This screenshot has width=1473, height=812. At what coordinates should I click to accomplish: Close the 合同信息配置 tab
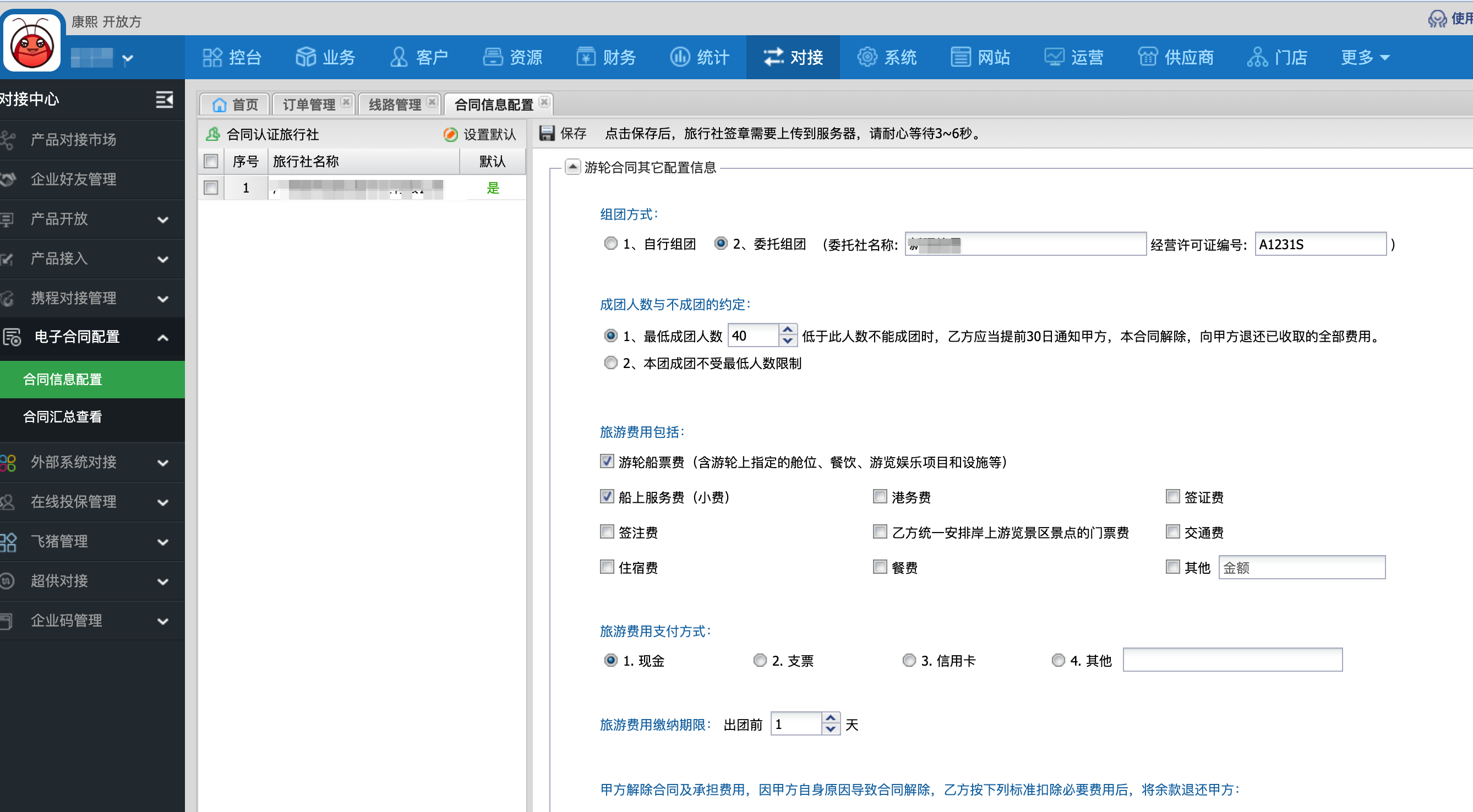pyautogui.click(x=544, y=102)
